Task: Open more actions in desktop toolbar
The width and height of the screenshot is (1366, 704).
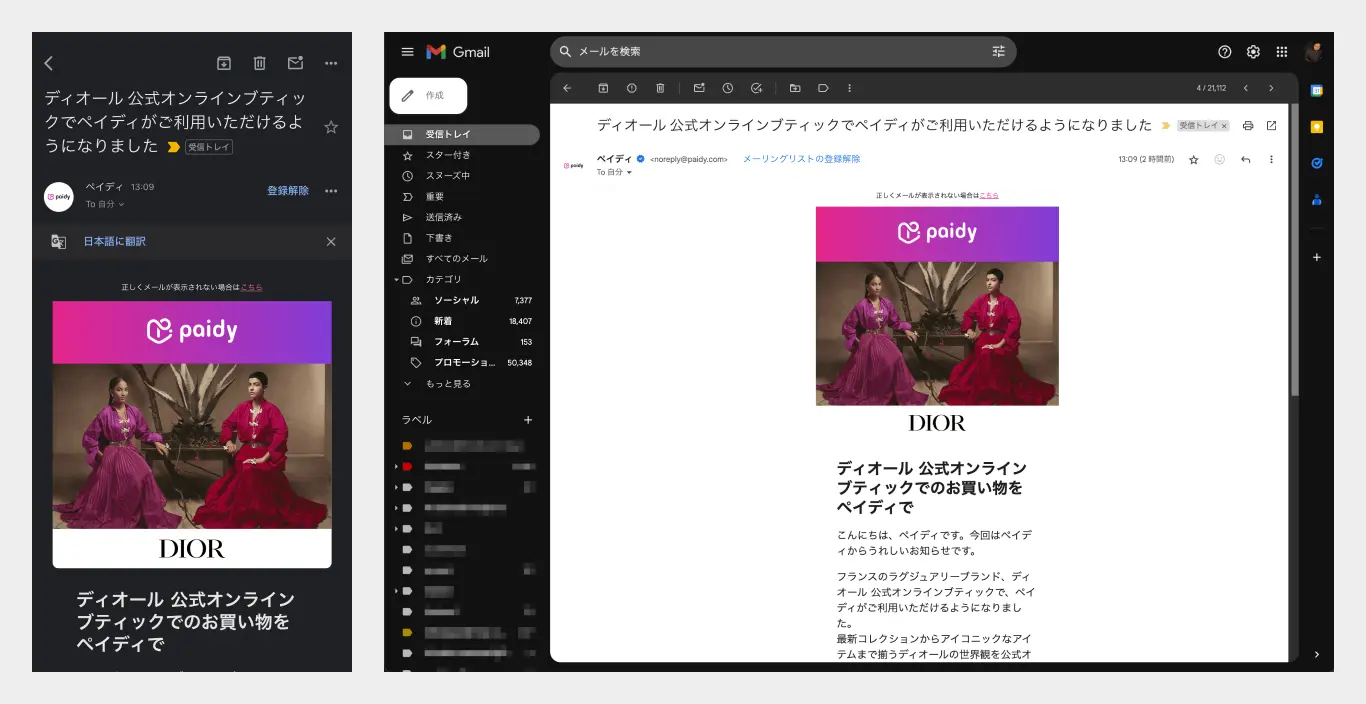Action: [x=850, y=88]
